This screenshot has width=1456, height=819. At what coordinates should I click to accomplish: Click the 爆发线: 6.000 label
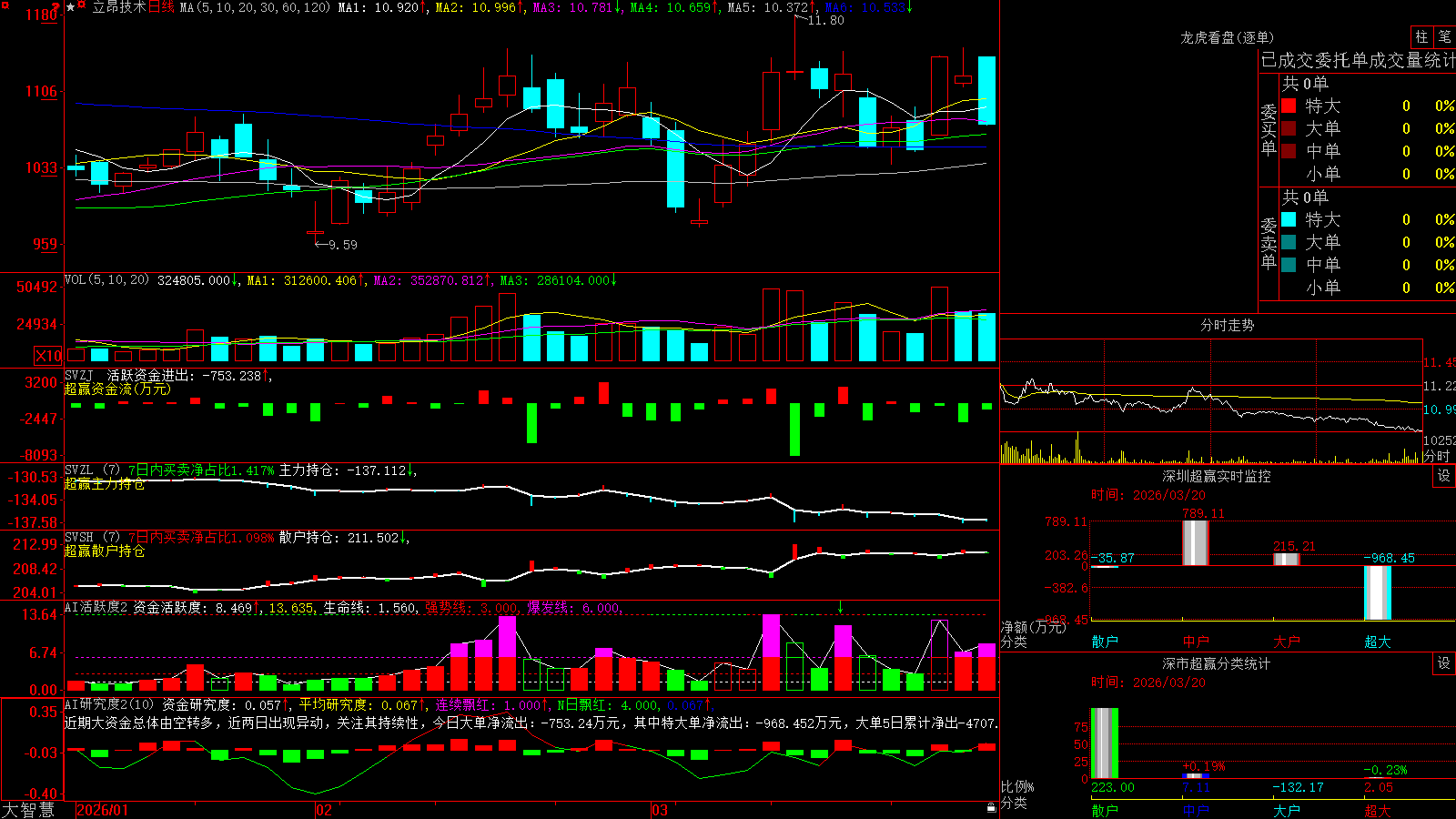click(x=573, y=607)
